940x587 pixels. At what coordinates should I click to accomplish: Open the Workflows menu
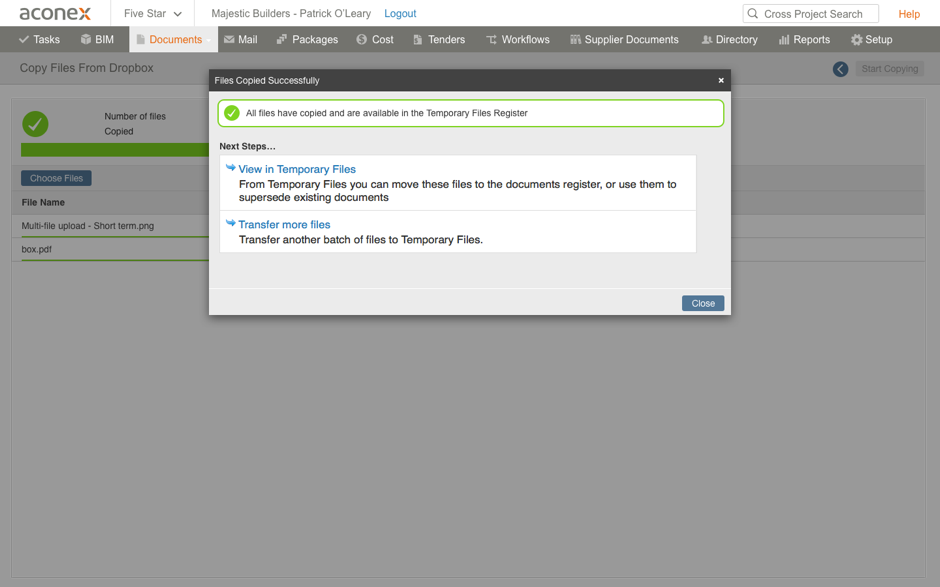pos(518,40)
